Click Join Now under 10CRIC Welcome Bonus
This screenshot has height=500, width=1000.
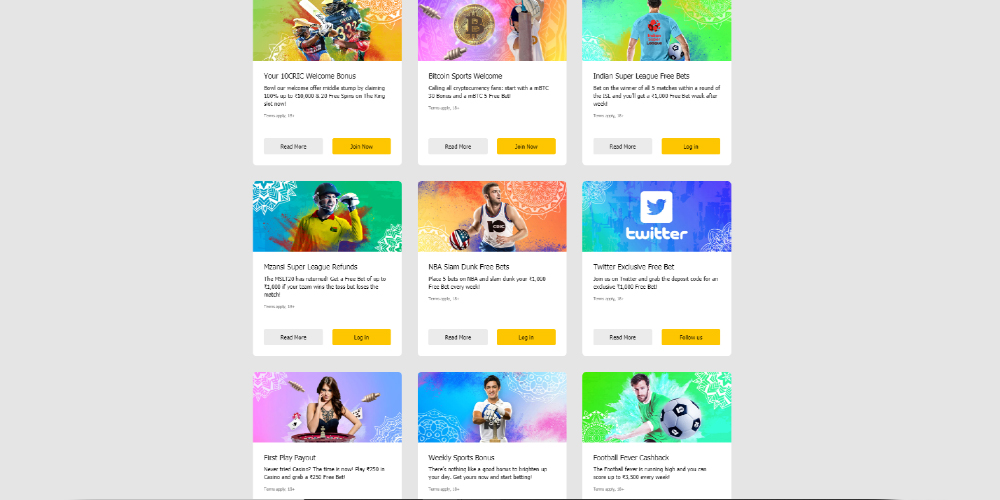click(362, 146)
